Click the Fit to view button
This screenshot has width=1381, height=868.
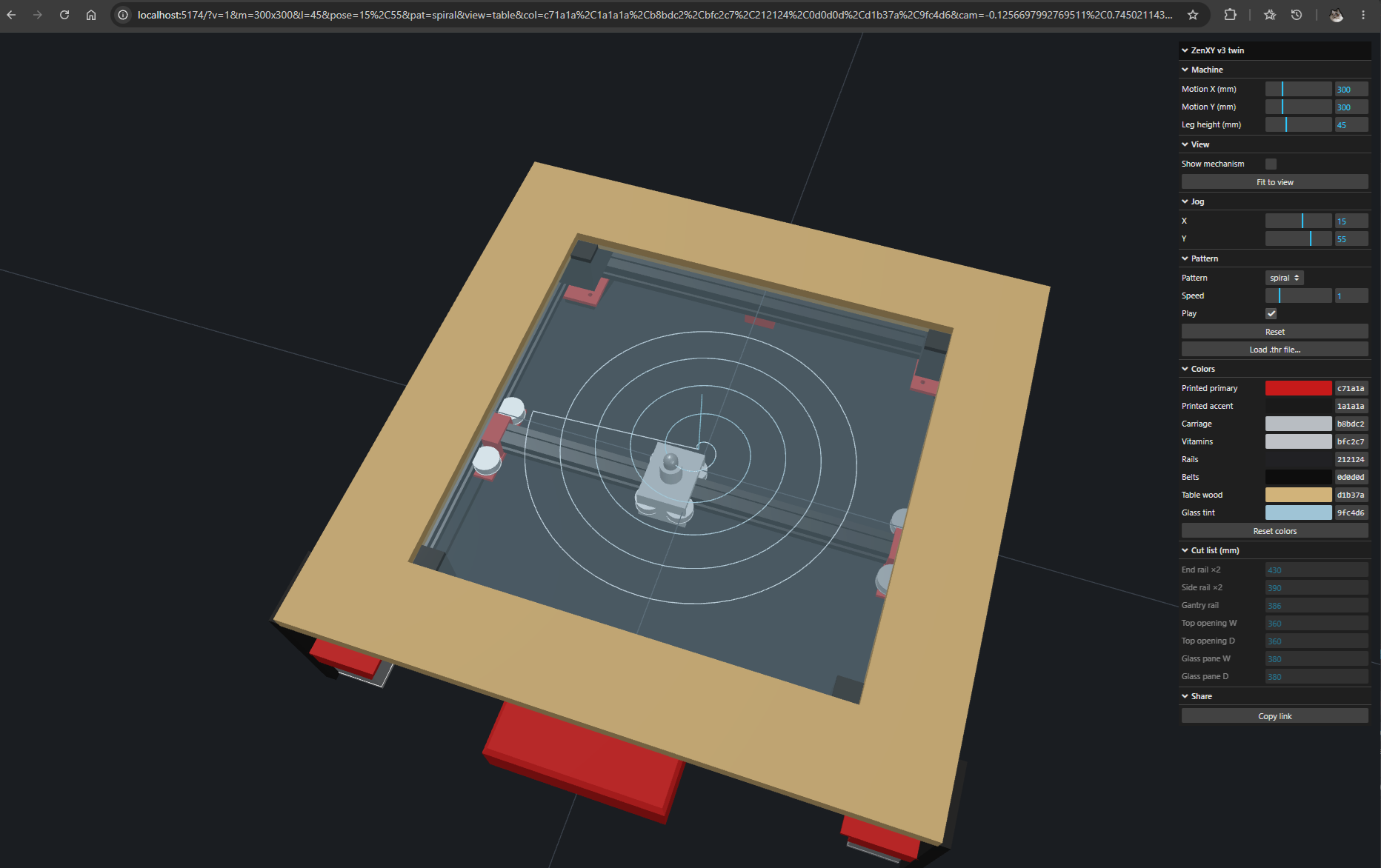(1274, 182)
